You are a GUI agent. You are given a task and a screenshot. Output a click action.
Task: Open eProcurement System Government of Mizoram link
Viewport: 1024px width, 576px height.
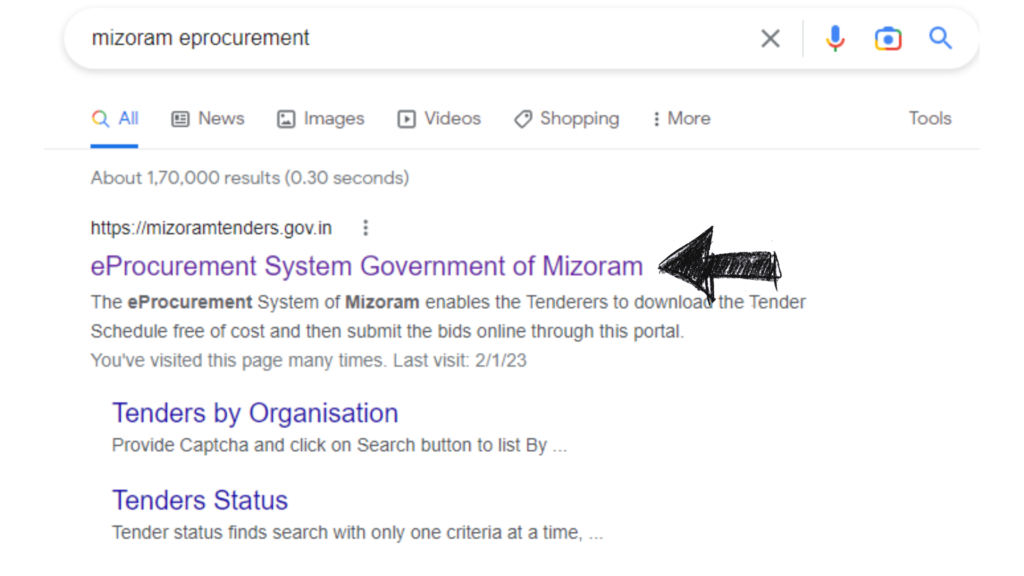pyautogui.click(x=366, y=267)
